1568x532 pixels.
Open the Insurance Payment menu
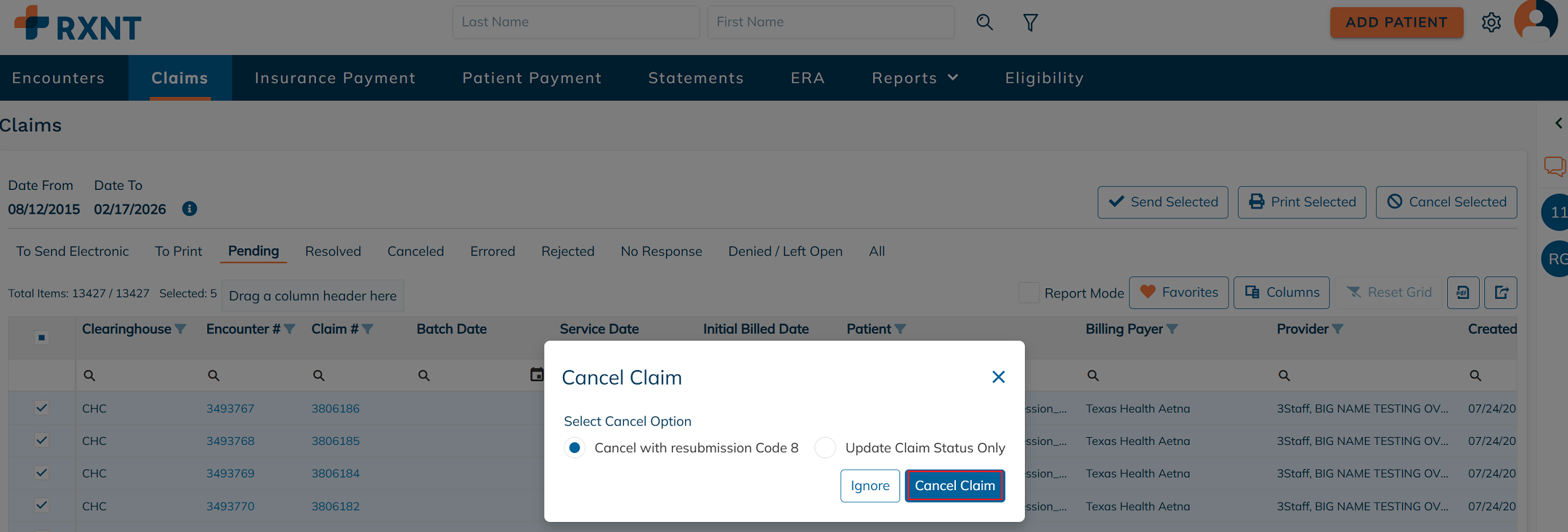(335, 78)
